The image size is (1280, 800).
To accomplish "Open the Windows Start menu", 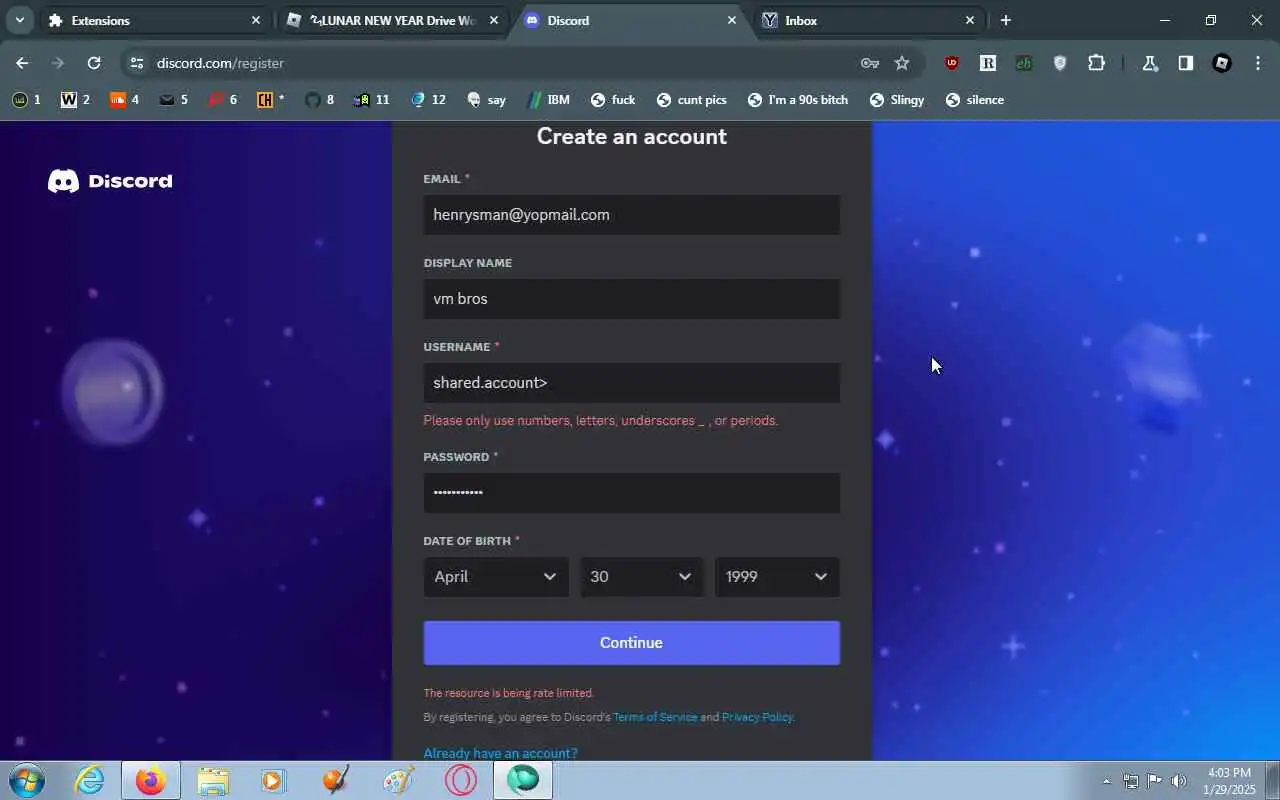I will (26, 780).
